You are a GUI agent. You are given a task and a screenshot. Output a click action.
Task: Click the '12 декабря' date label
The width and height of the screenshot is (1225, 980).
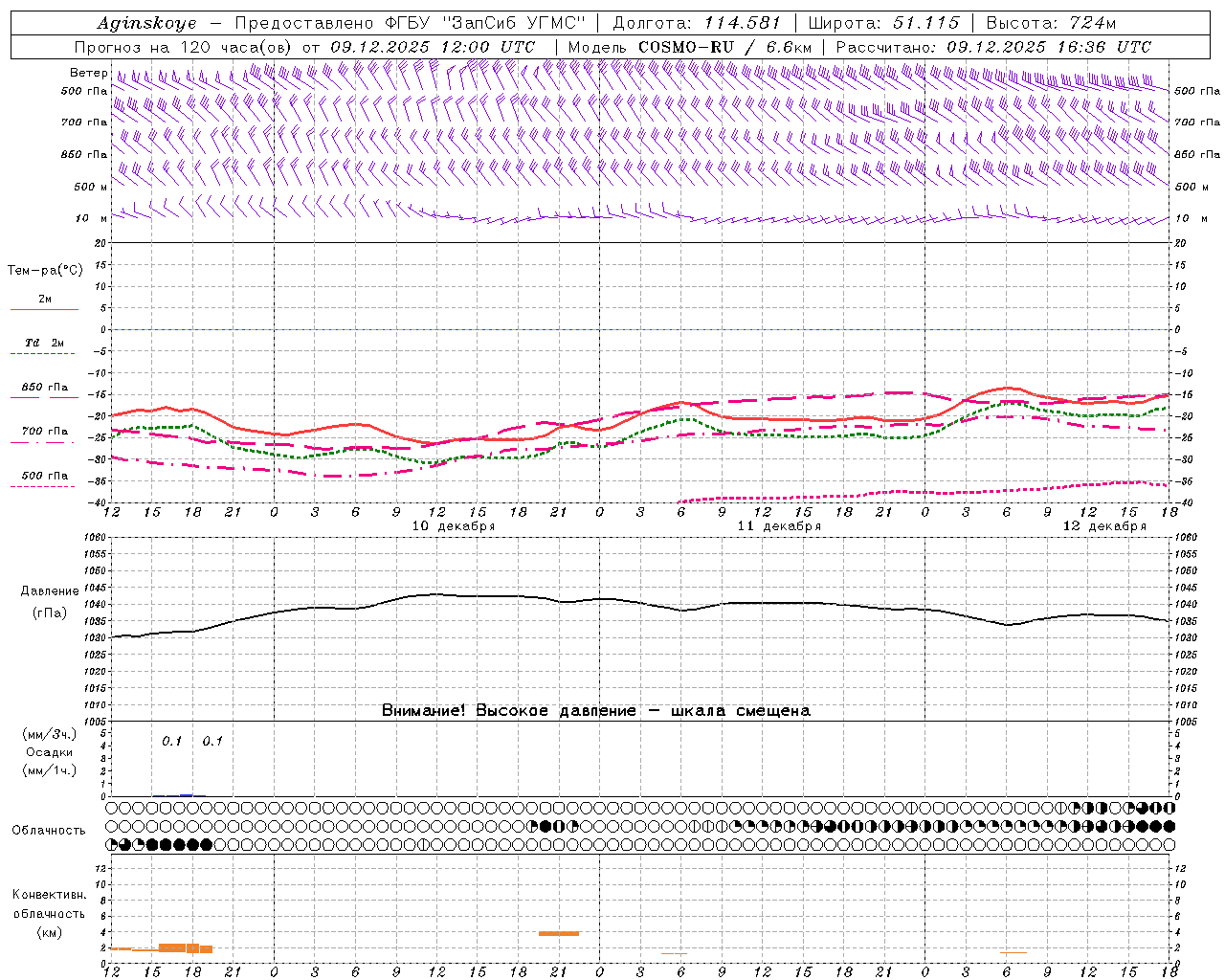pyautogui.click(x=1104, y=526)
